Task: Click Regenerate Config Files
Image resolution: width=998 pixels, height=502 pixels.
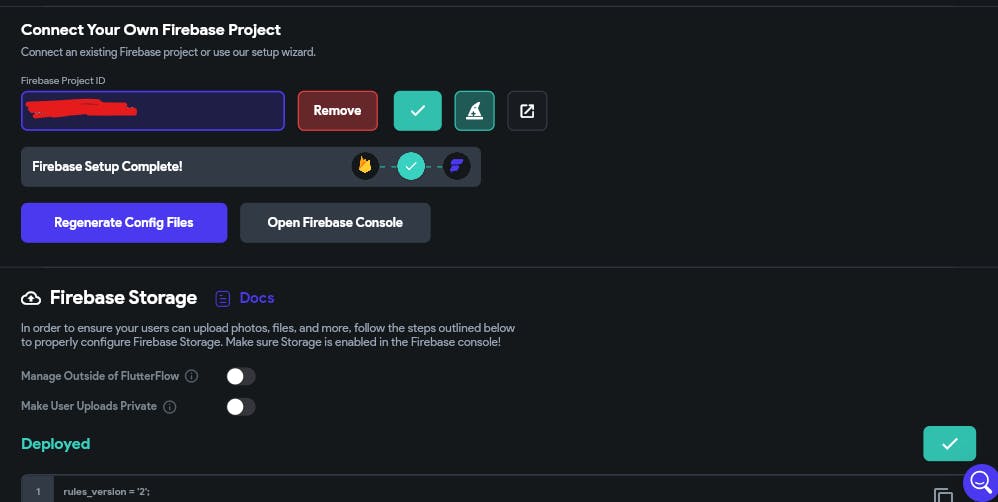Action: pyautogui.click(x=124, y=223)
